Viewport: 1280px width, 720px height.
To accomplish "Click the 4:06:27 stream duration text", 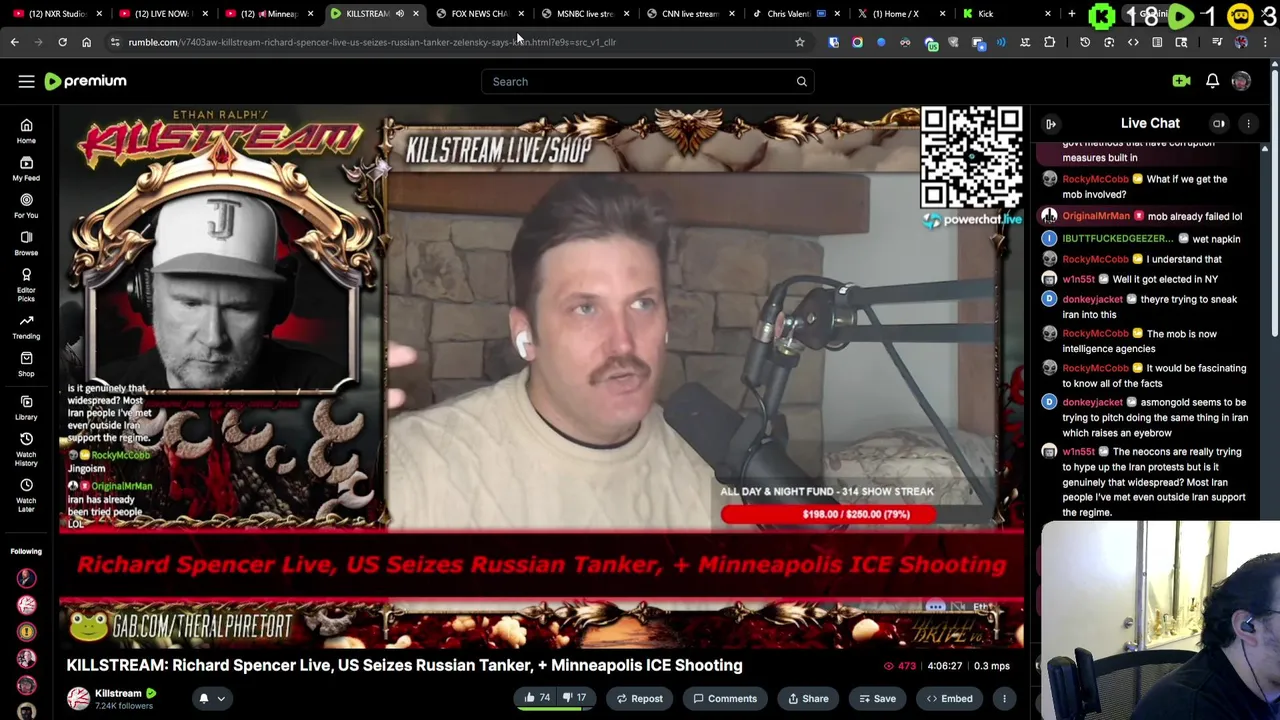I will tap(944, 666).
